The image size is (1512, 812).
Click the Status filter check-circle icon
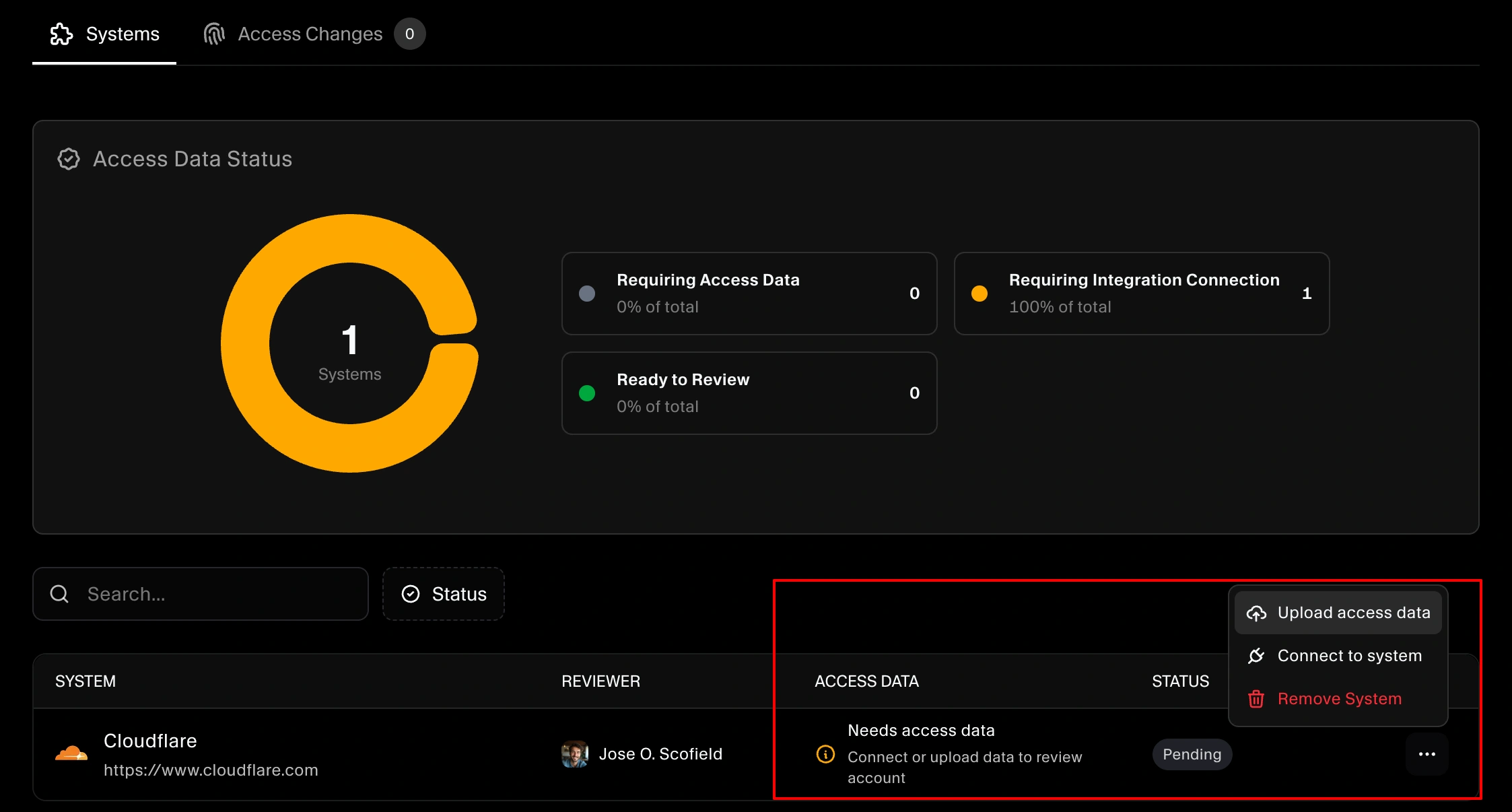tap(411, 594)
